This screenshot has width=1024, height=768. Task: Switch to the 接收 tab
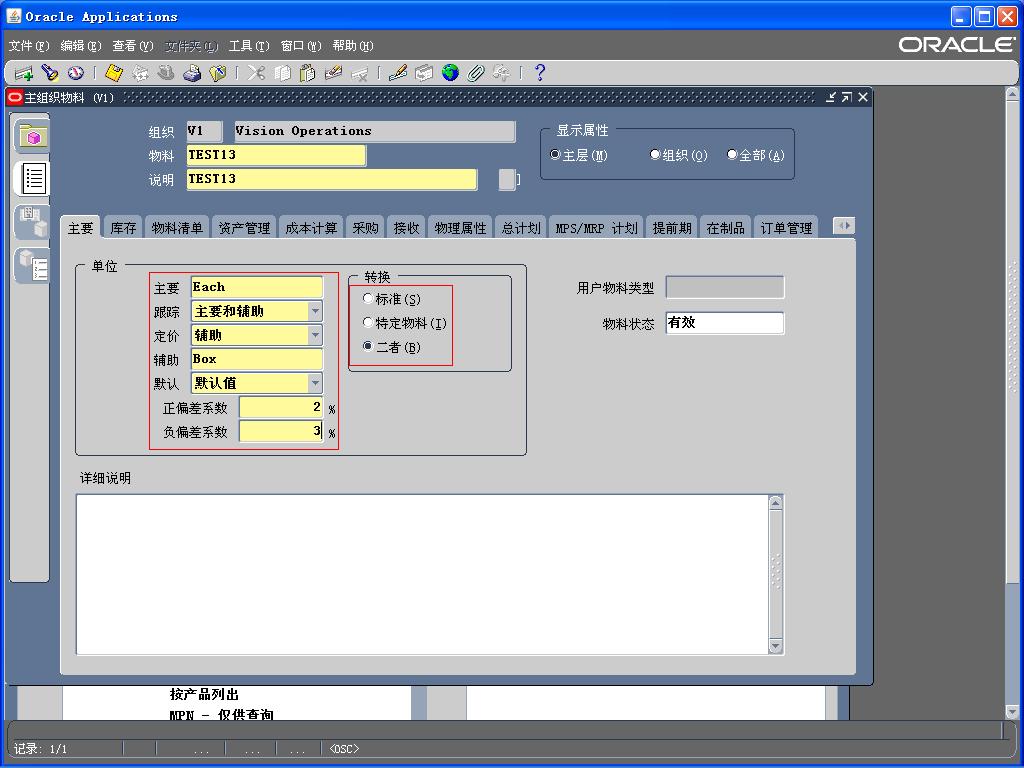(406, 228)
